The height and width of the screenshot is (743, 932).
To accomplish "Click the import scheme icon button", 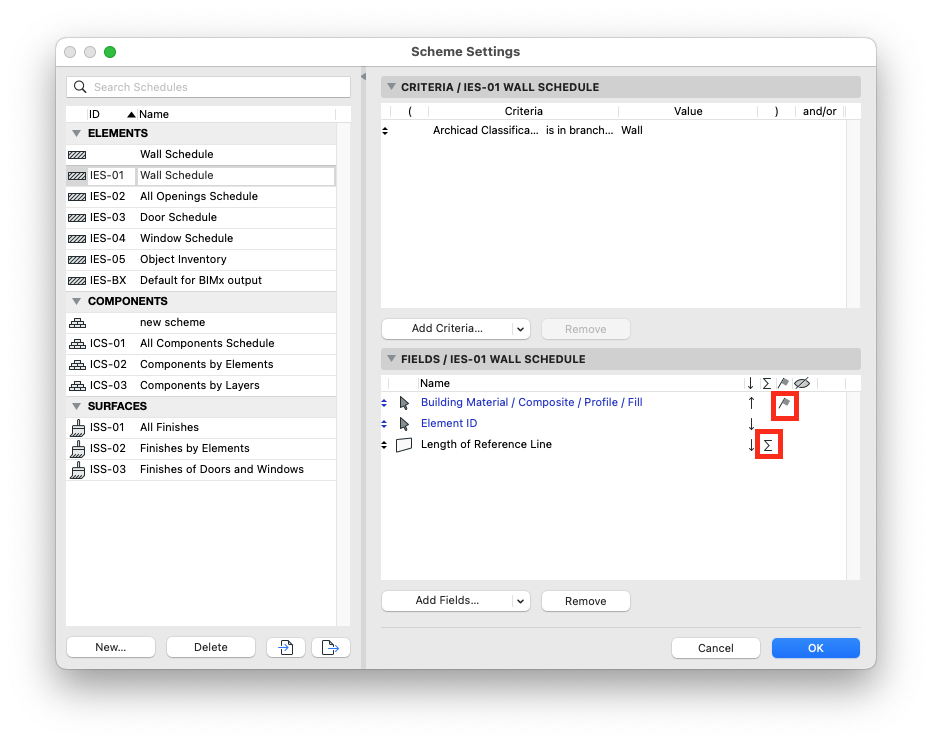I will 286,647.
